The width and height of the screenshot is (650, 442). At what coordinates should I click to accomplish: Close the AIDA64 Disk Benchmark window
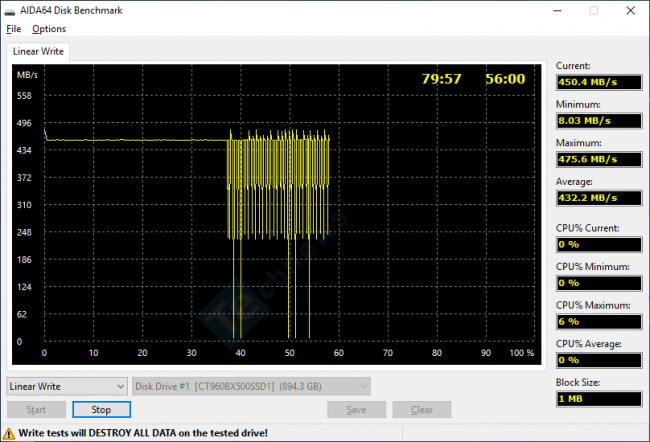[x=631, y=11]
